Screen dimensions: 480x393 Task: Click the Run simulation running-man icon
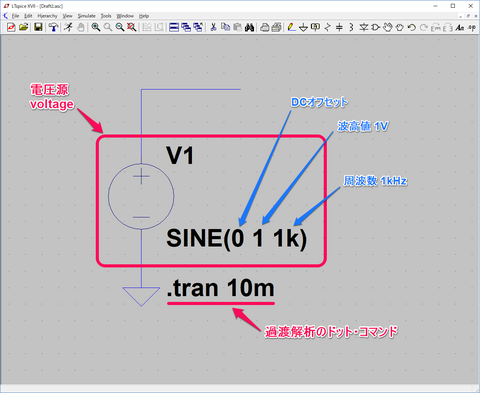click(68, 27)
